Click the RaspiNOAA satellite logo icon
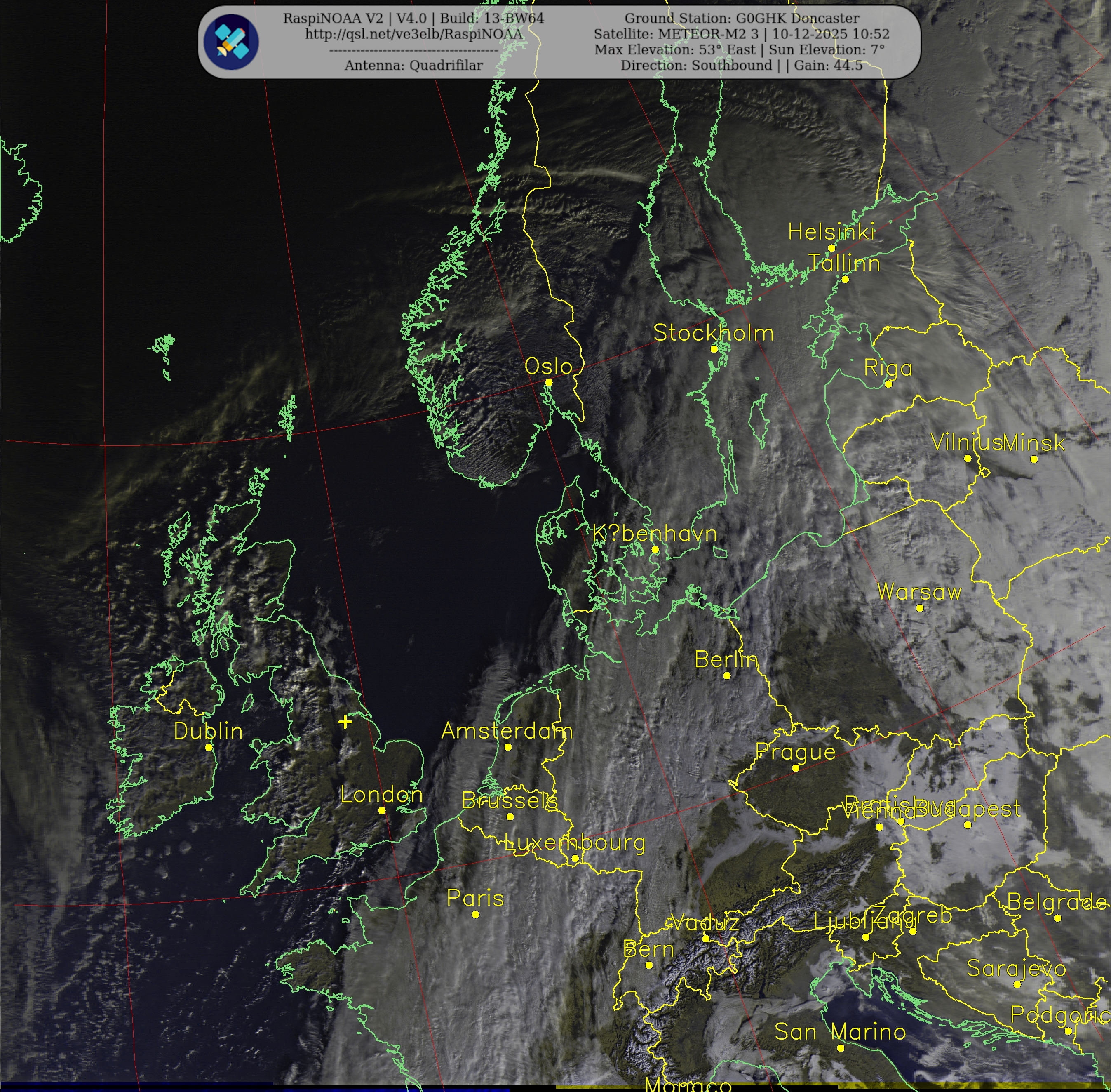 [231, 42]
